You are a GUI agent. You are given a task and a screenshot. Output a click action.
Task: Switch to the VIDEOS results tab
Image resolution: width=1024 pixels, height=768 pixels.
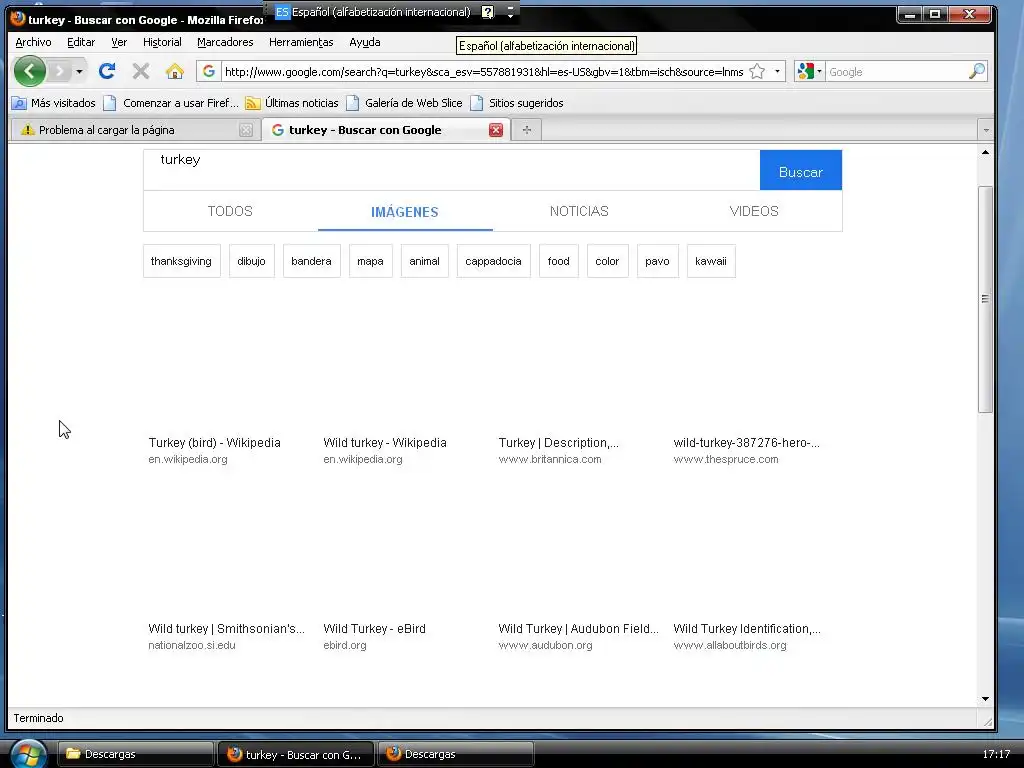[754, 211]
